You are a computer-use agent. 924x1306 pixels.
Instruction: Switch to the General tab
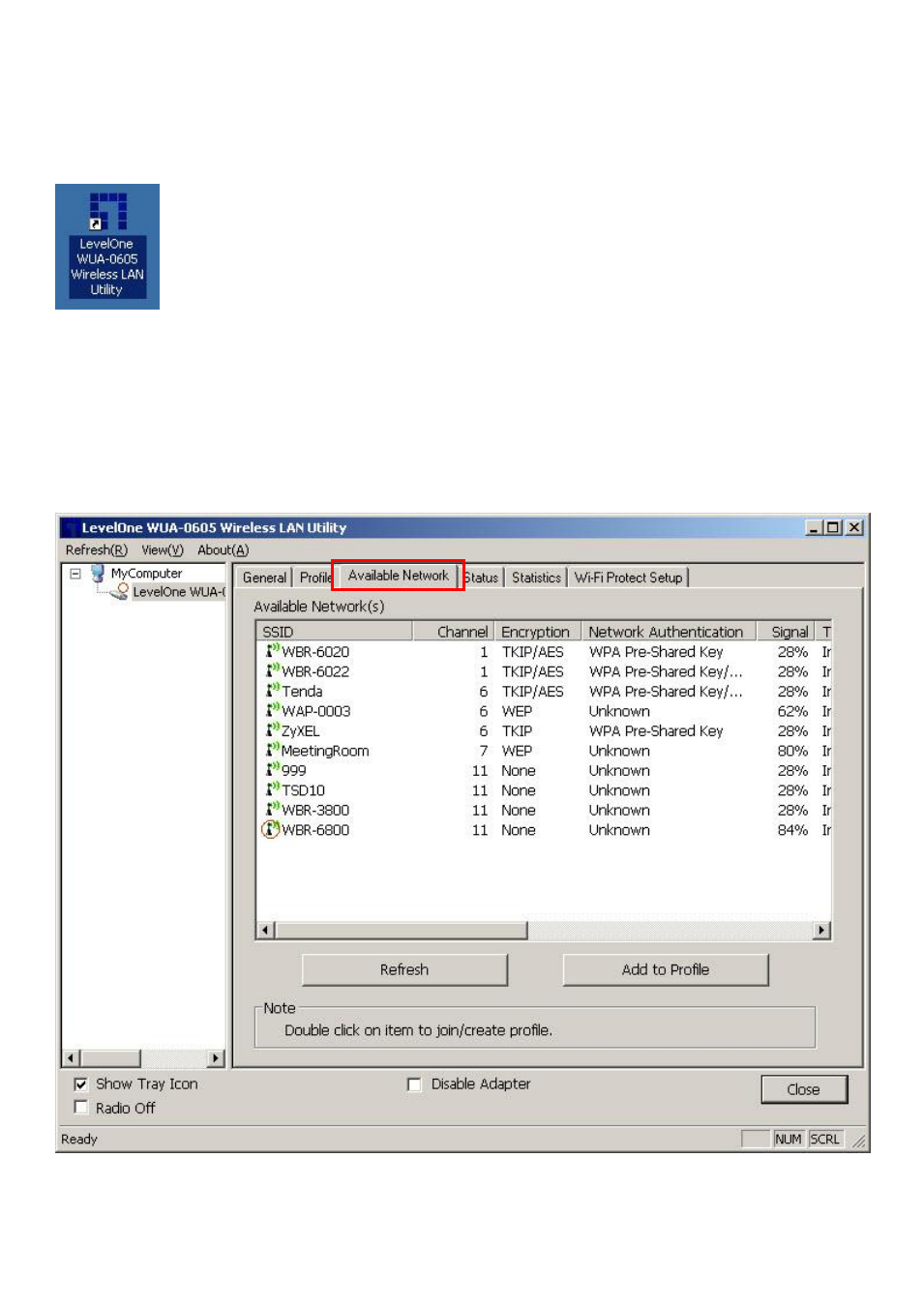(x=264, y=578)
